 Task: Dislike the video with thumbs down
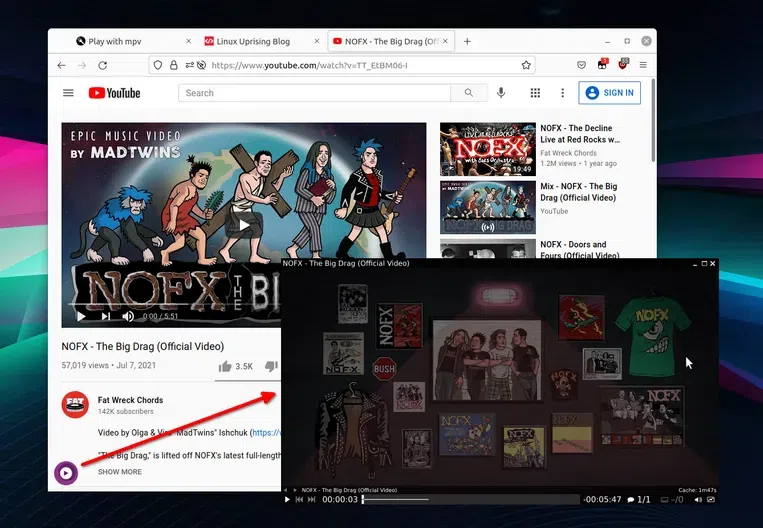pyautogui.click(x=272, y=366)
